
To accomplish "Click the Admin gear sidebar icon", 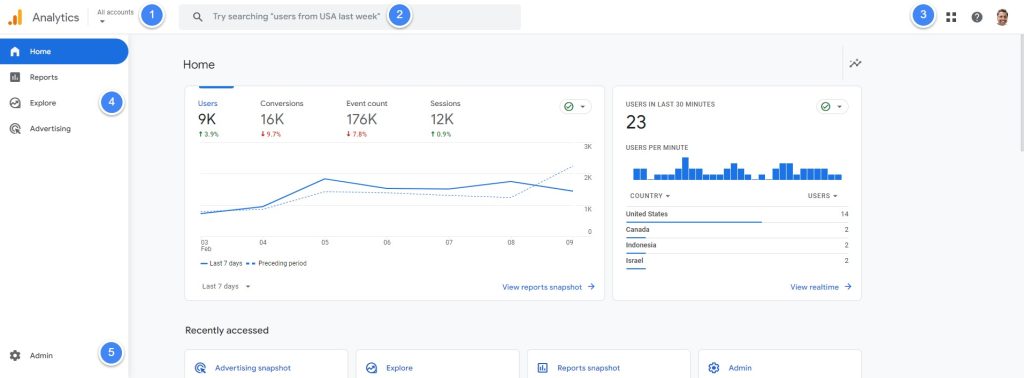I will tap(15, 356).
